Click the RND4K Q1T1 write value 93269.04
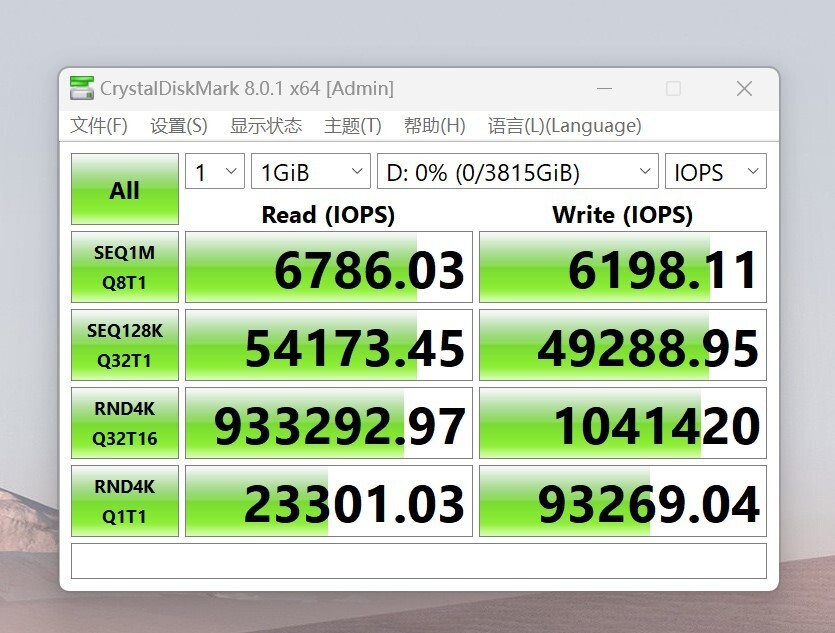Screen dimensions: 835x633 623,501
